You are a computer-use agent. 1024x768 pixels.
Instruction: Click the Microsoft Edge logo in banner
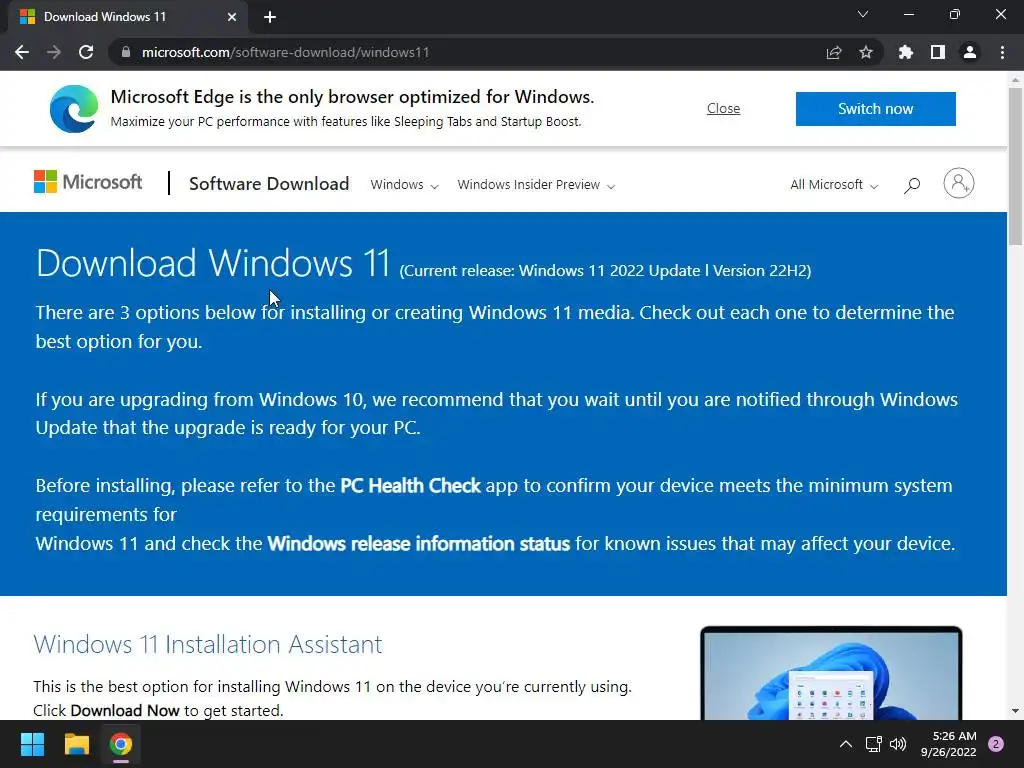[74, 108]
